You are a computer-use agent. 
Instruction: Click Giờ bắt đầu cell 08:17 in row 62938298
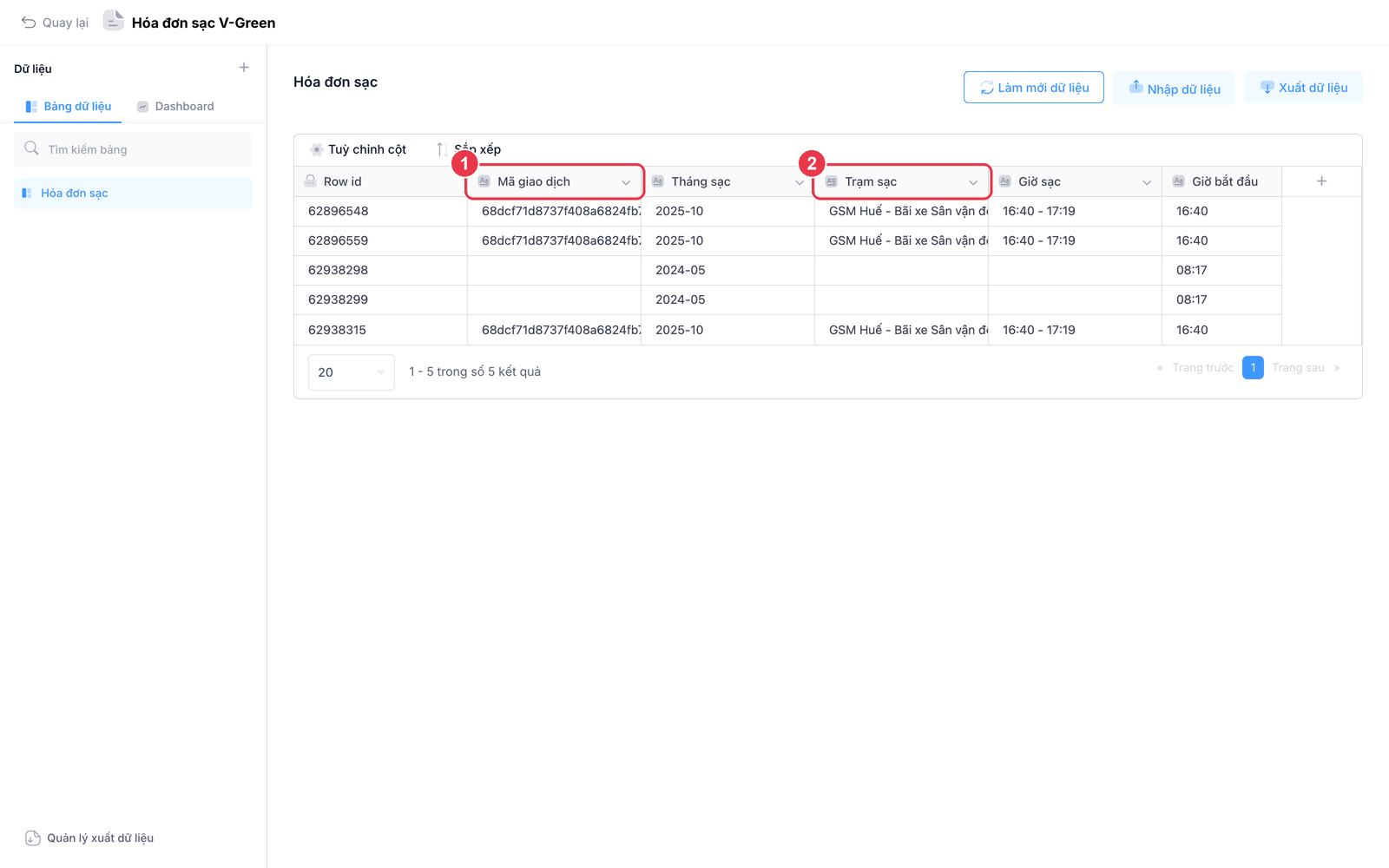(x=1222, y=271)
